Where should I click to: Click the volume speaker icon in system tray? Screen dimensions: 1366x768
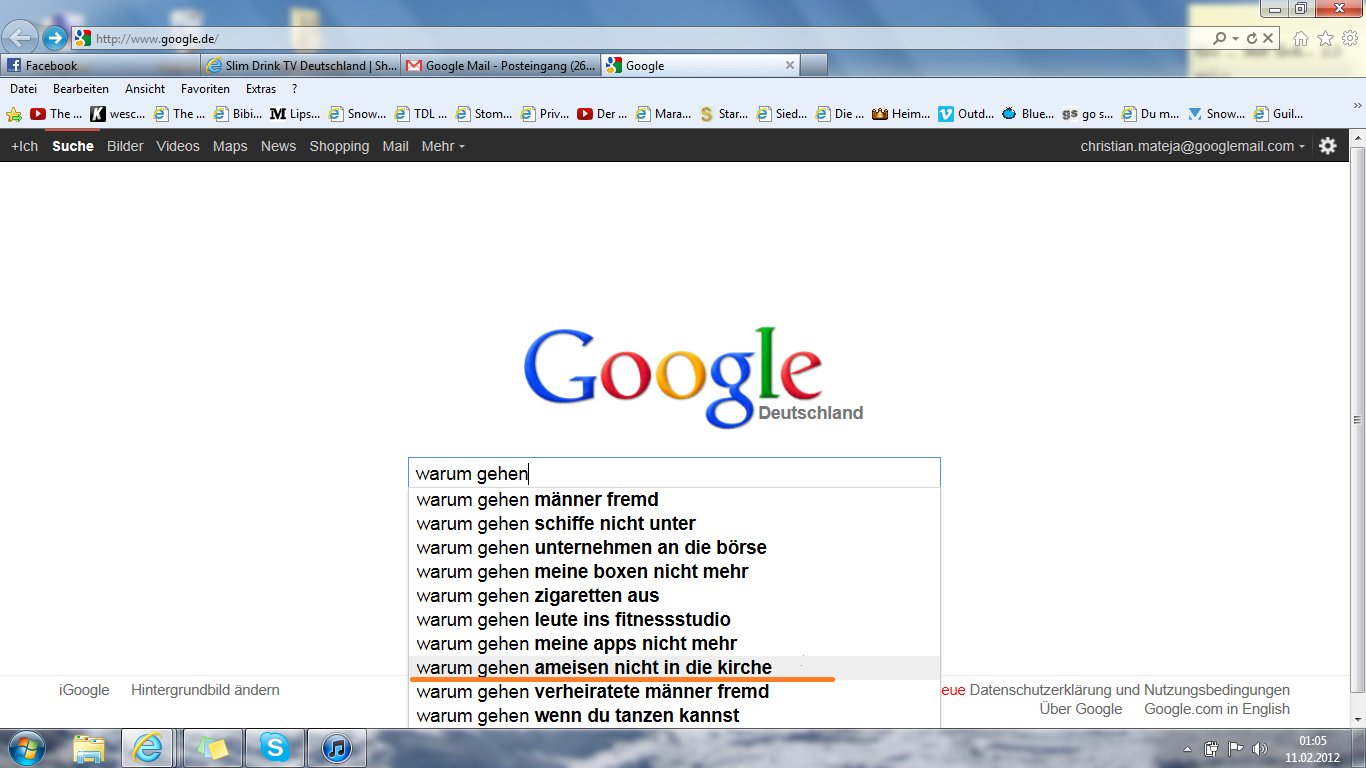pos(1259,748)
